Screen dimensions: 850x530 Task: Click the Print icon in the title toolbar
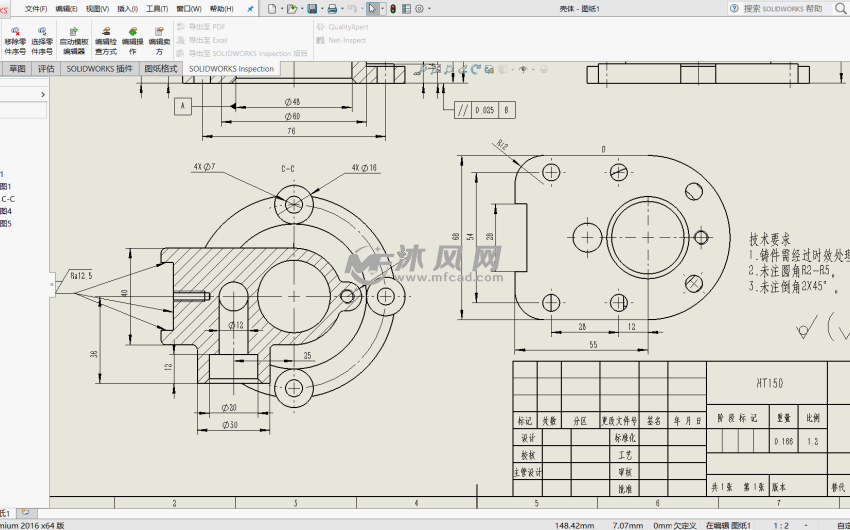(x=333, y=8)
